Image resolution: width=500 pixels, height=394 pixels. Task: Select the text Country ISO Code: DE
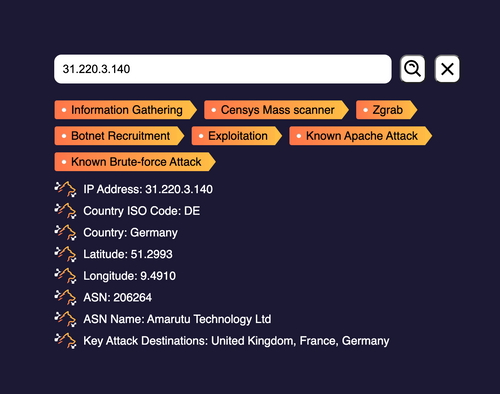click(x=142, y=211)
